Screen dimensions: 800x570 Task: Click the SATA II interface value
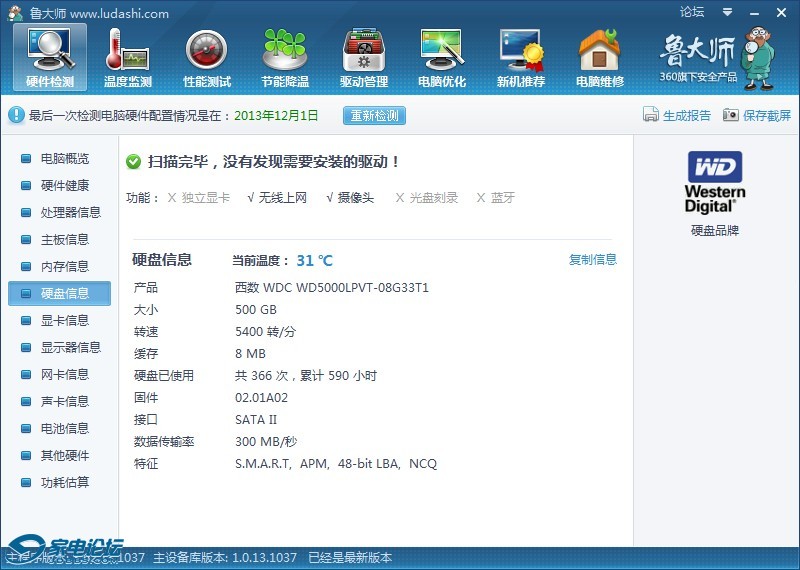coord(256,419)
